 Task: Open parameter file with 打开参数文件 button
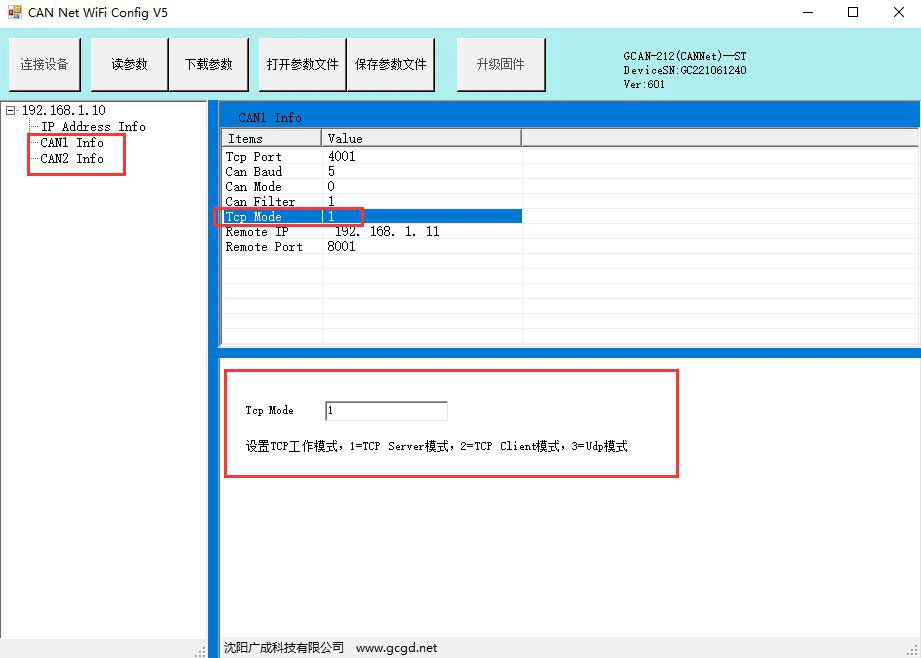point(302,64)
